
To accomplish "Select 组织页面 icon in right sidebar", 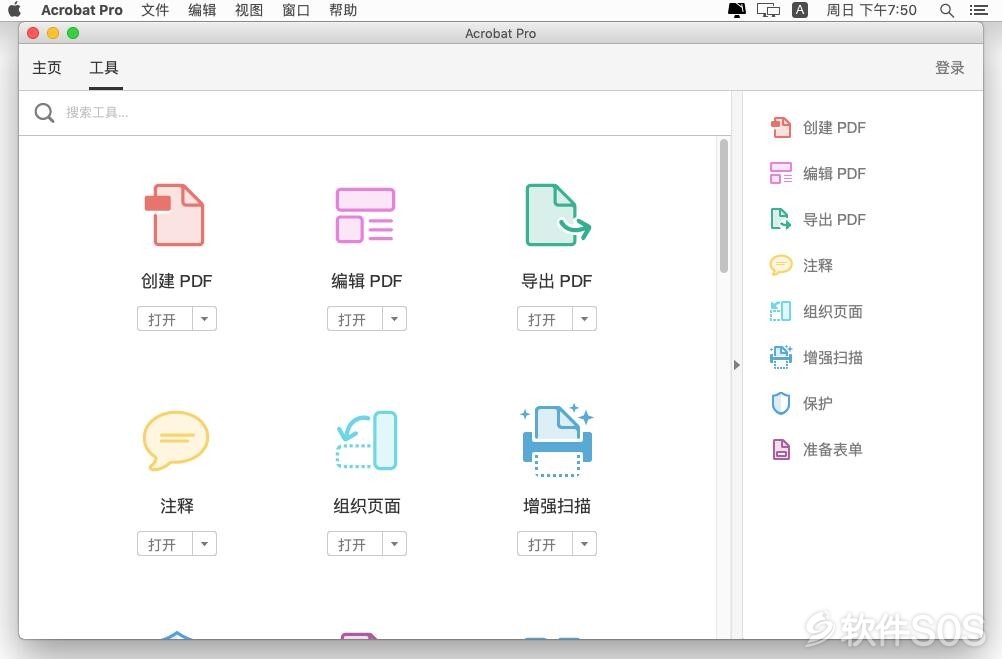I will [x=780, y=311].
